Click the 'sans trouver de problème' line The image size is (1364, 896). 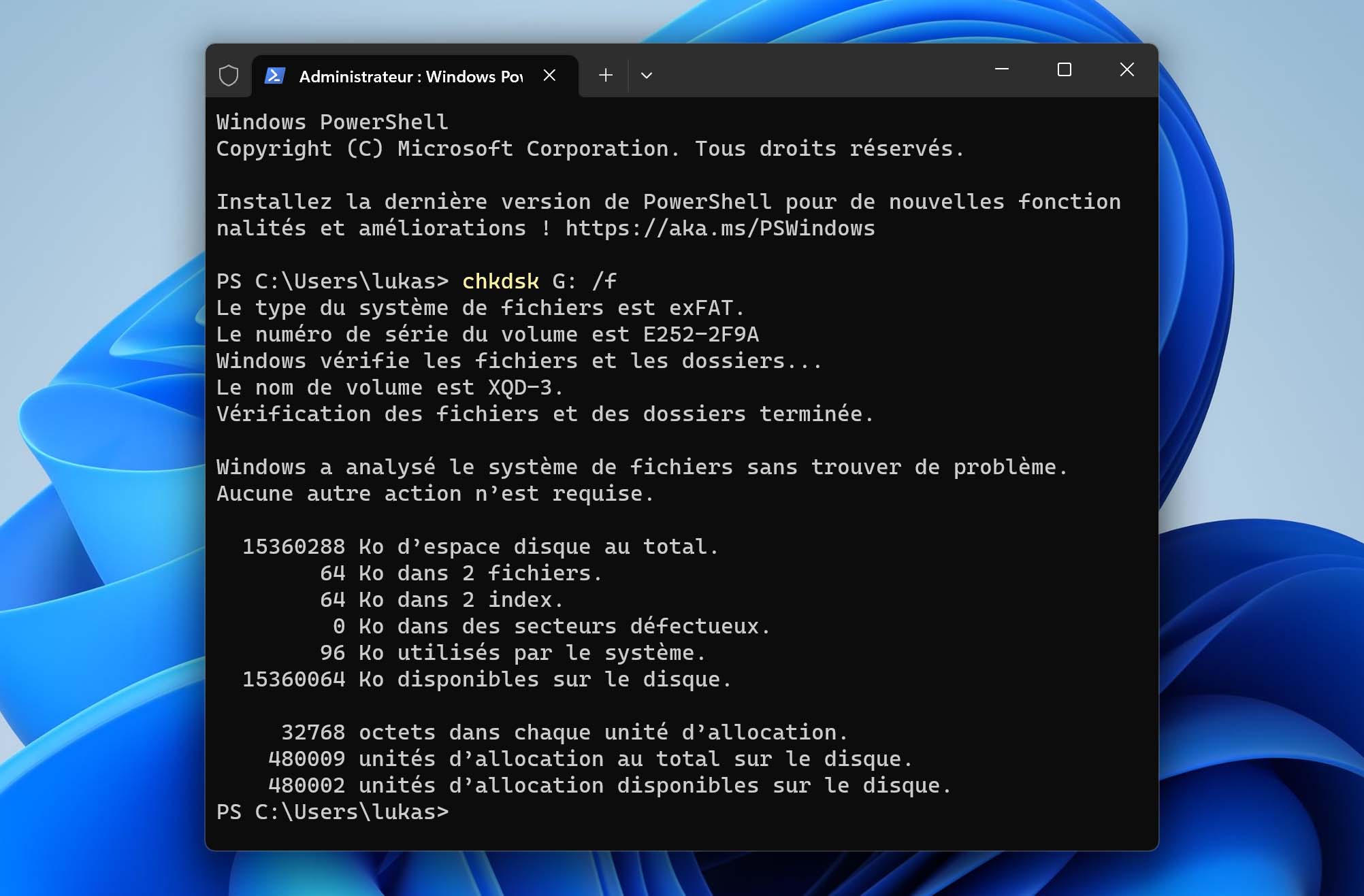click(x=642, y=467)
